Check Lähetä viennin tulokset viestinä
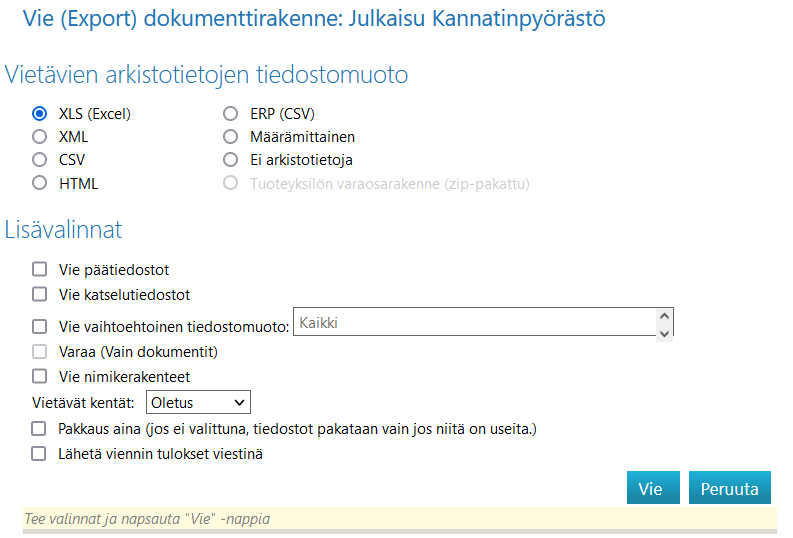The width and height of the screenshot is (793, 538). (40, 454)
